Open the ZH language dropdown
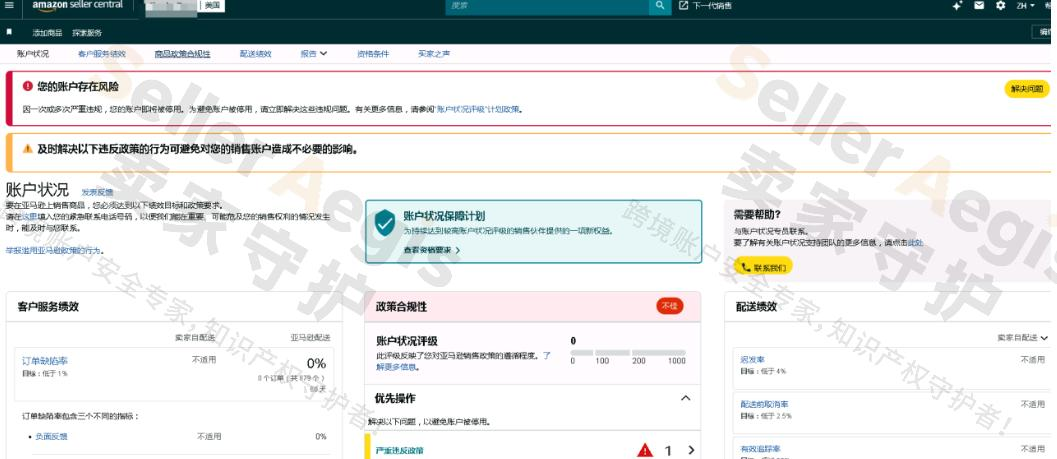 [1025, 5]
